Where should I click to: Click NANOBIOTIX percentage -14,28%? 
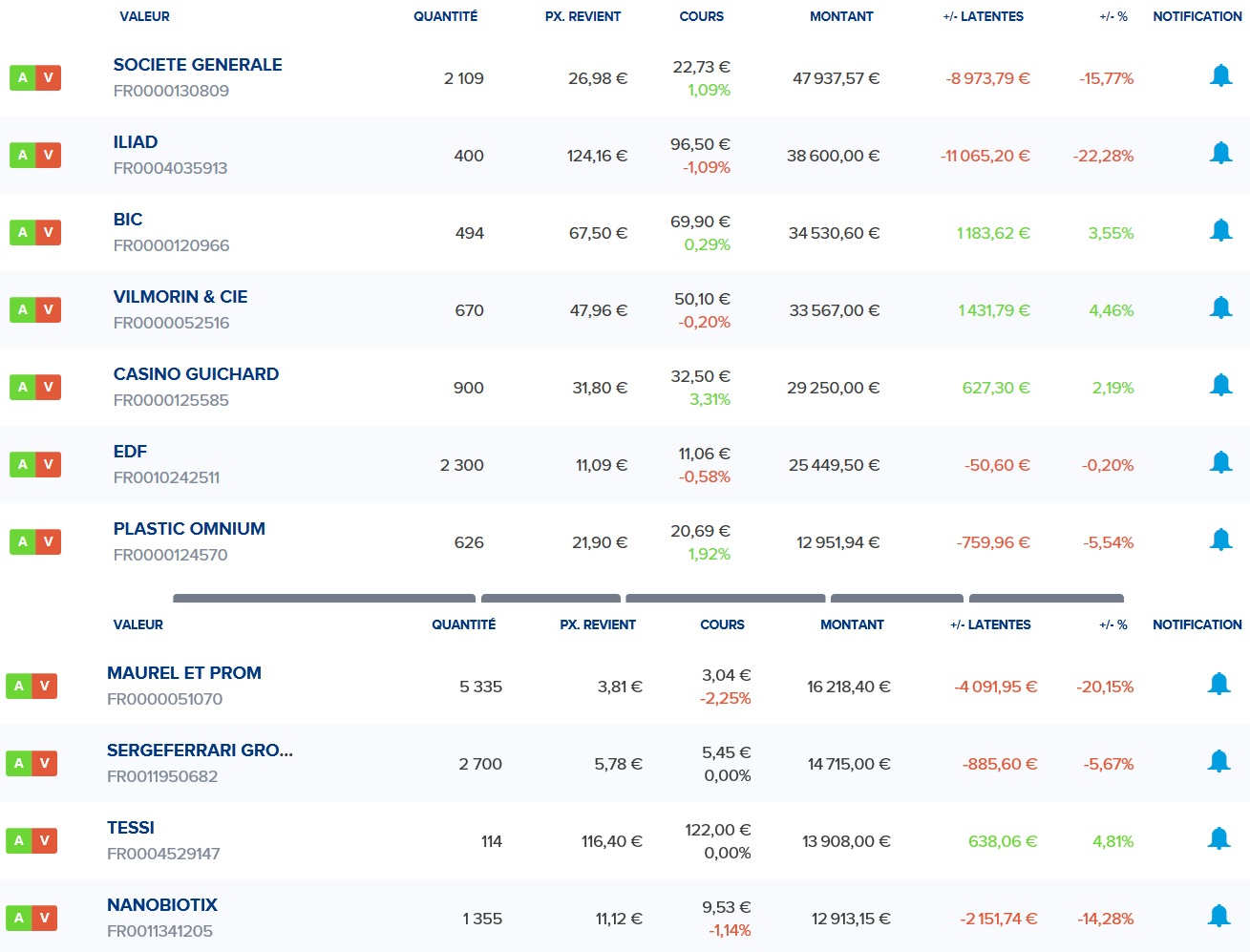pos(1105,919)
